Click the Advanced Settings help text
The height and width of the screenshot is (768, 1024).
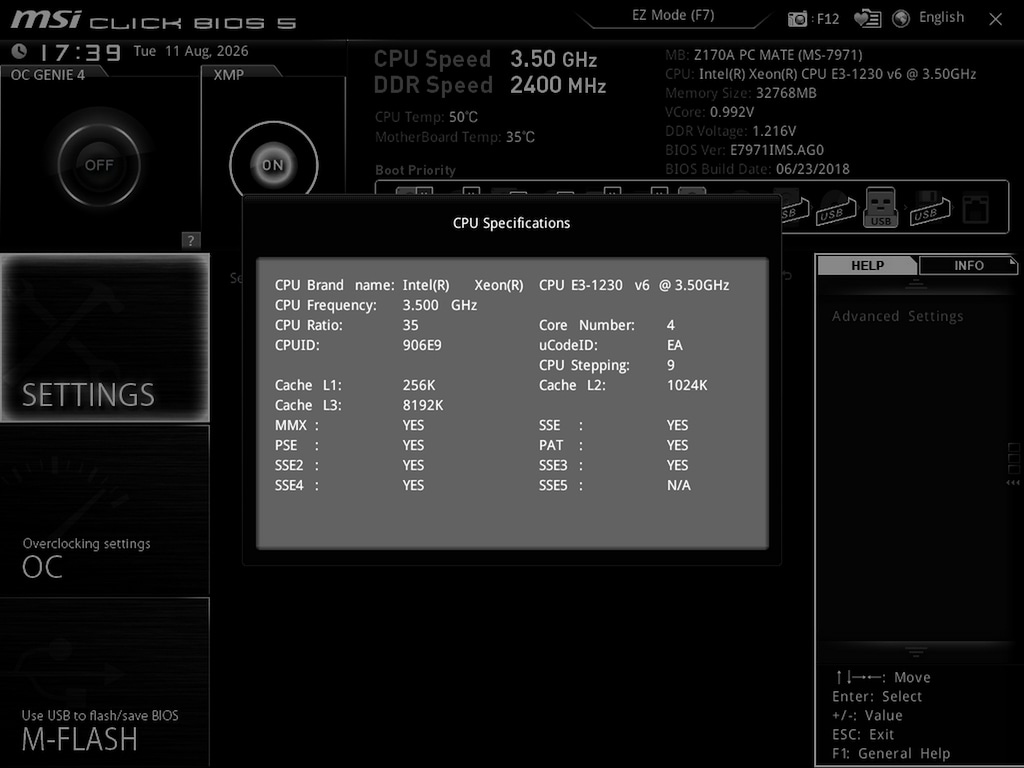pyautogui.click(x=897, y=316)
